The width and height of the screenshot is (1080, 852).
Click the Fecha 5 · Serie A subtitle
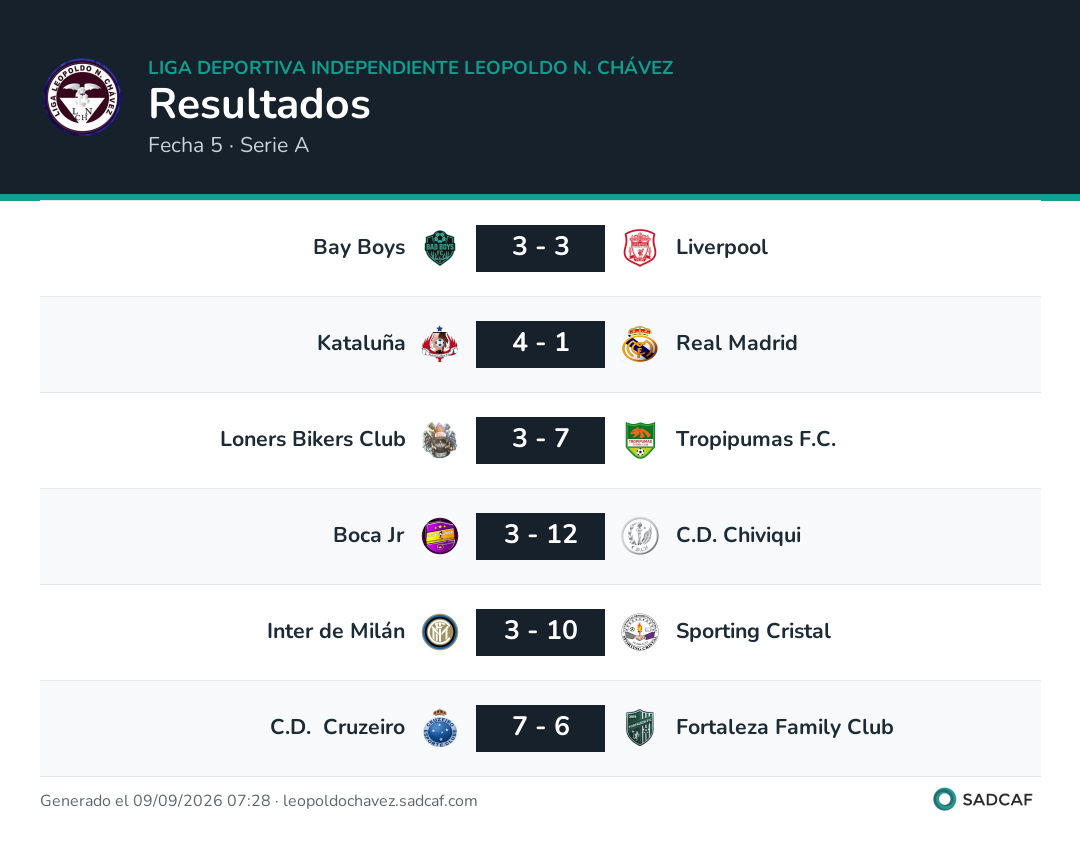tap(229, 145)
